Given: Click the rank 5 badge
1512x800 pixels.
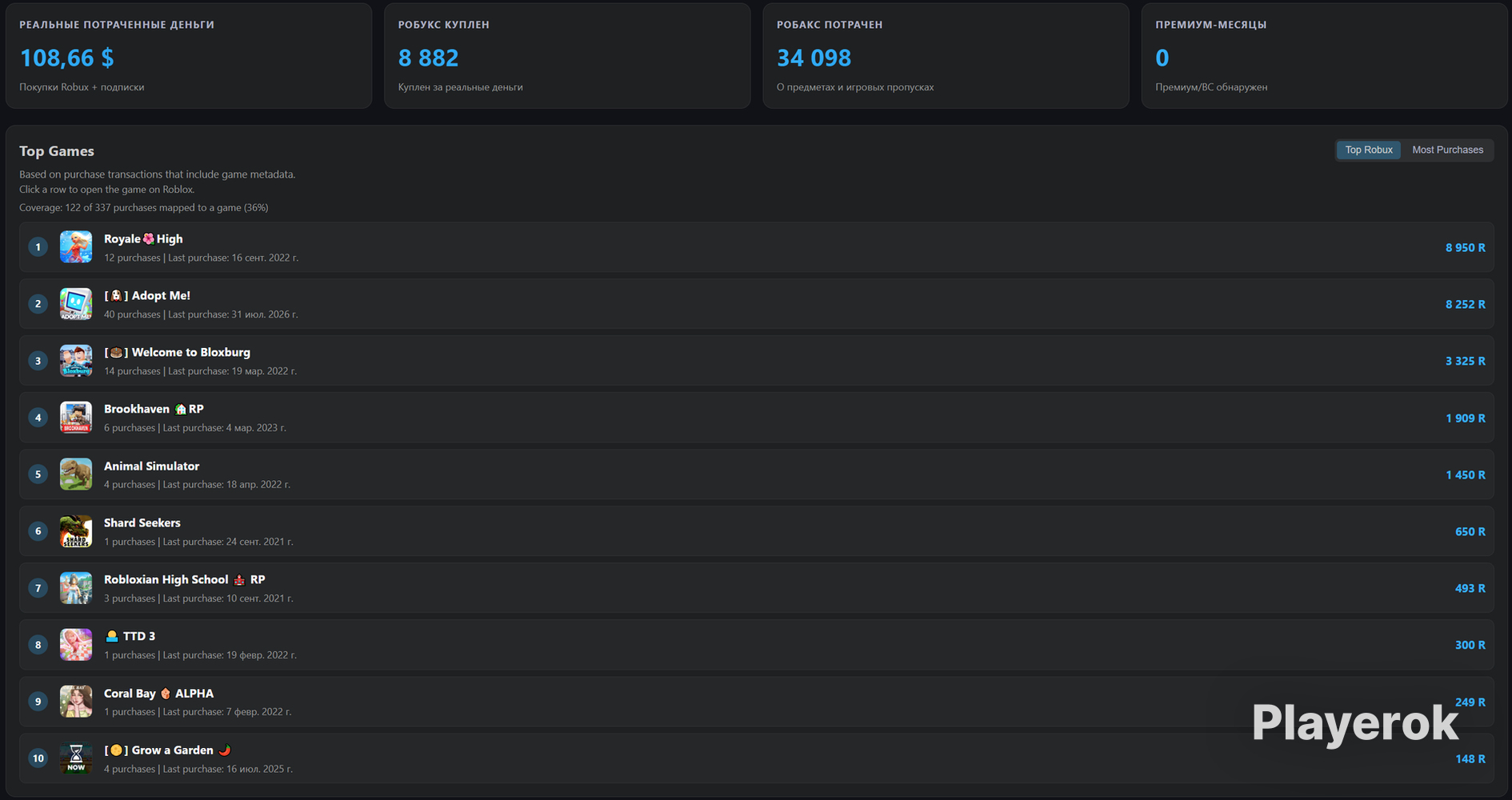Looking at the screenshot, I should point(38,474).
